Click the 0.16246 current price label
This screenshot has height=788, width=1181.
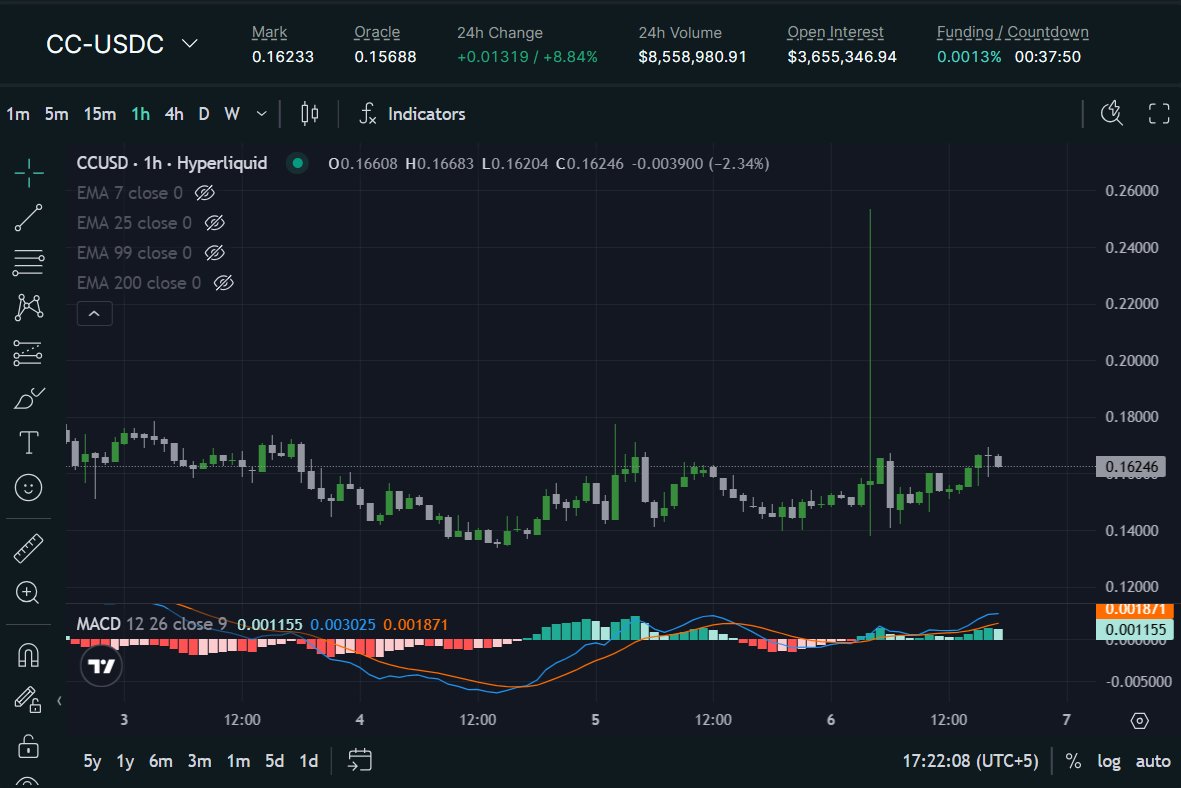1131,466
